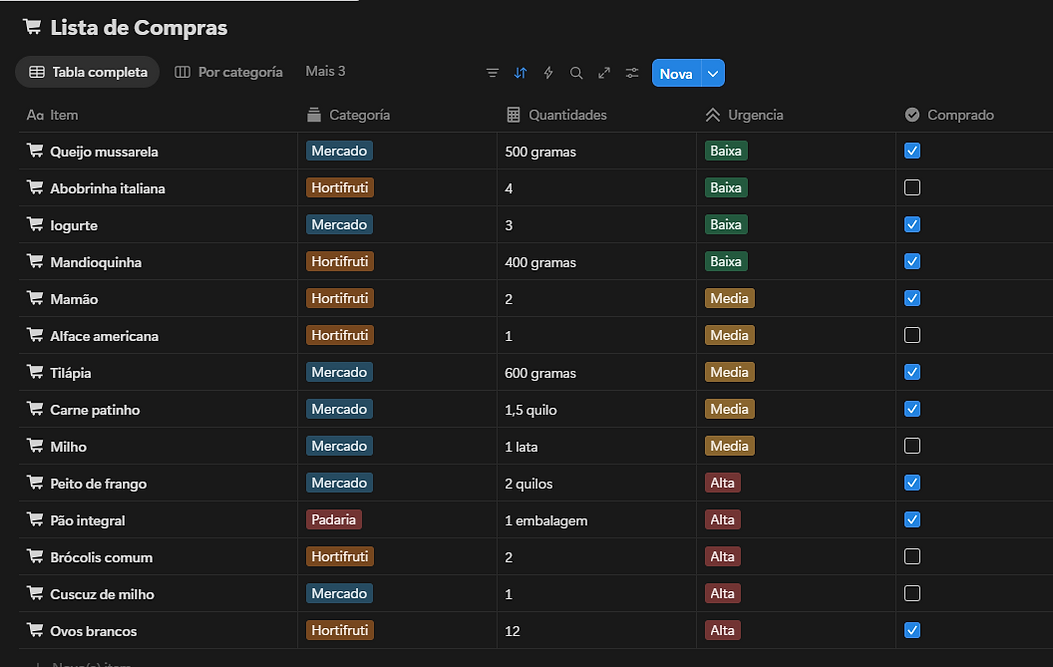The height and width of the screenshot is (667, 1053).
Task: Switch to Tabla completa view tab
Action: (x=87, y=72)
